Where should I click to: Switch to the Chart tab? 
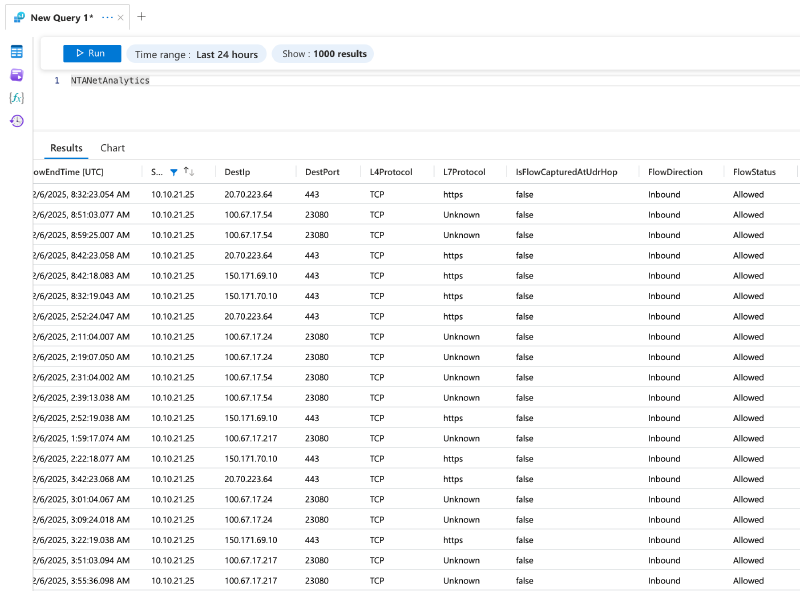(112, 148)
